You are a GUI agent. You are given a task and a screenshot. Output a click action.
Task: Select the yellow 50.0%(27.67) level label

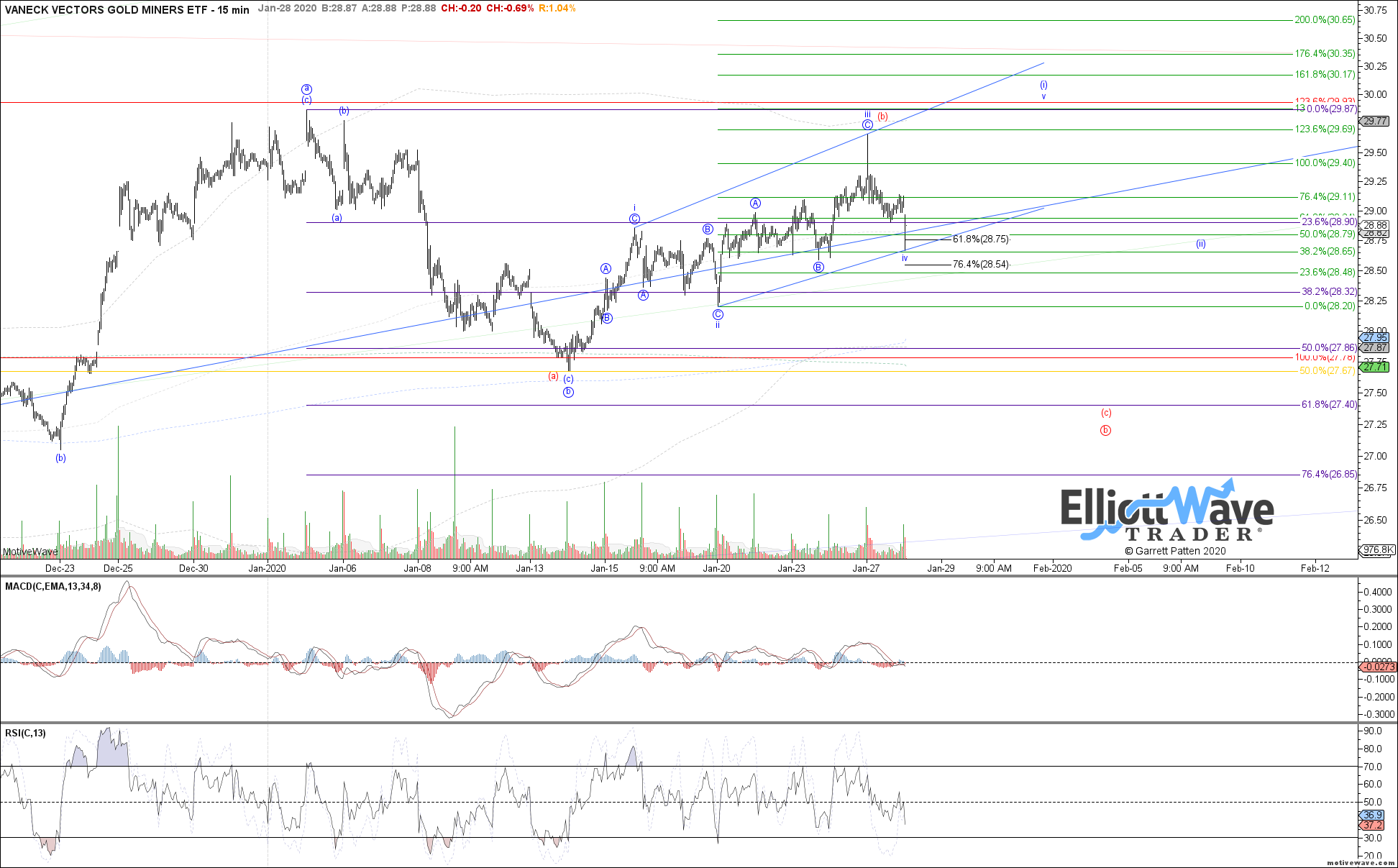[x=1327, y=371]
